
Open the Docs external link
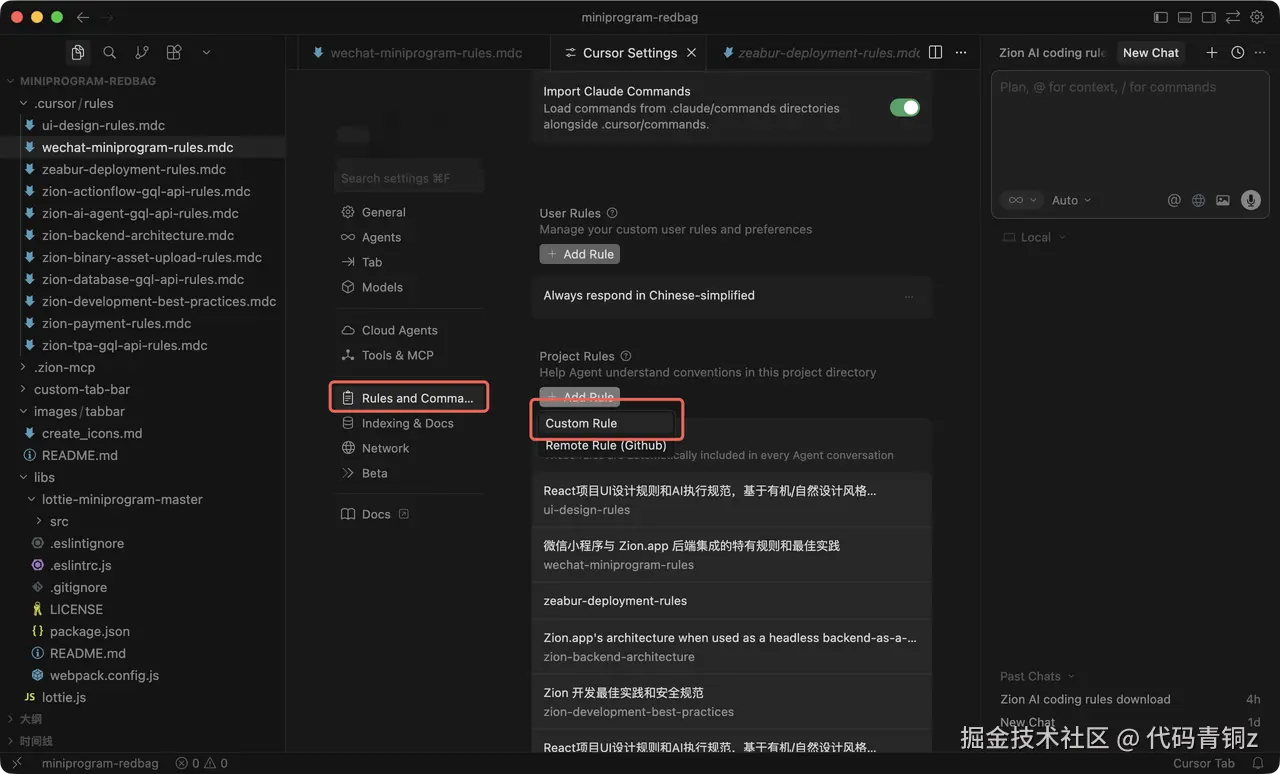[x=375, y=514]
